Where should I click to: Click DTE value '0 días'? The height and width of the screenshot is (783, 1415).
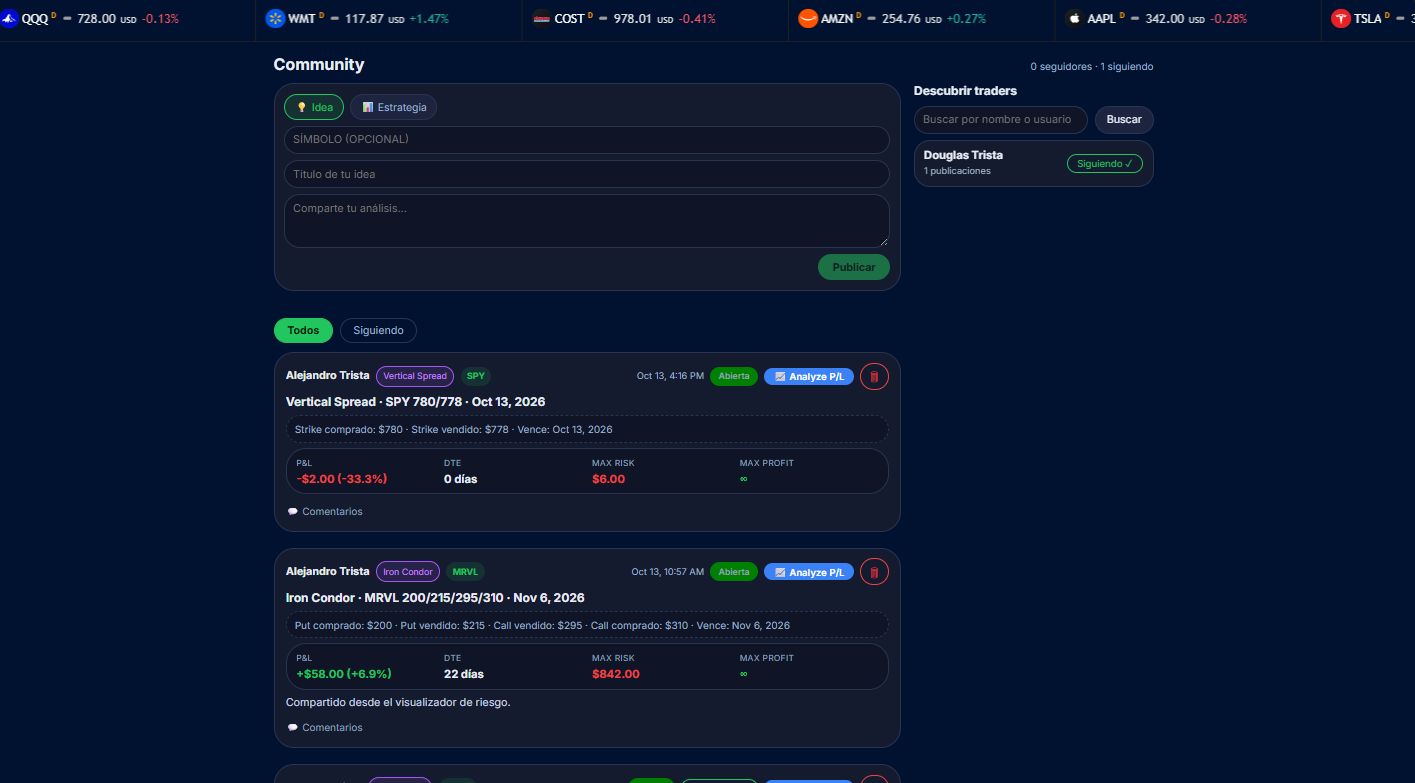[461, 479]
